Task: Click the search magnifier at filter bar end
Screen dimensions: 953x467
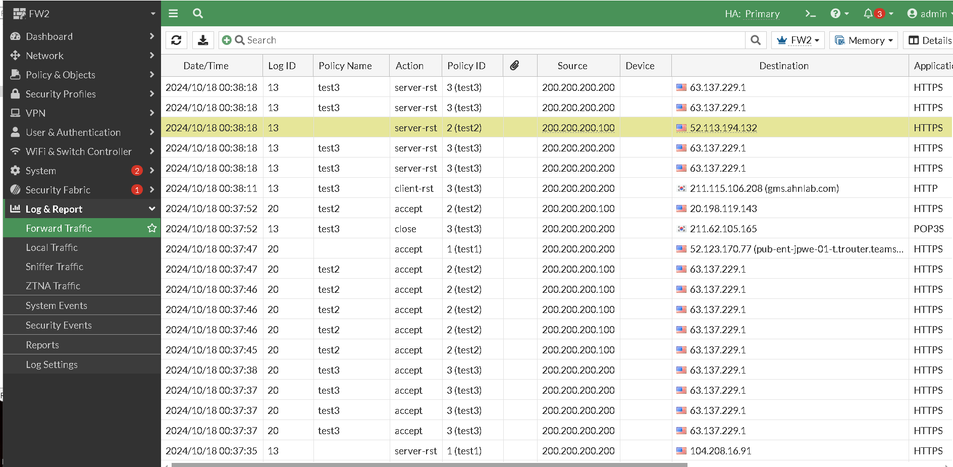Action: [x=755, y=40]
